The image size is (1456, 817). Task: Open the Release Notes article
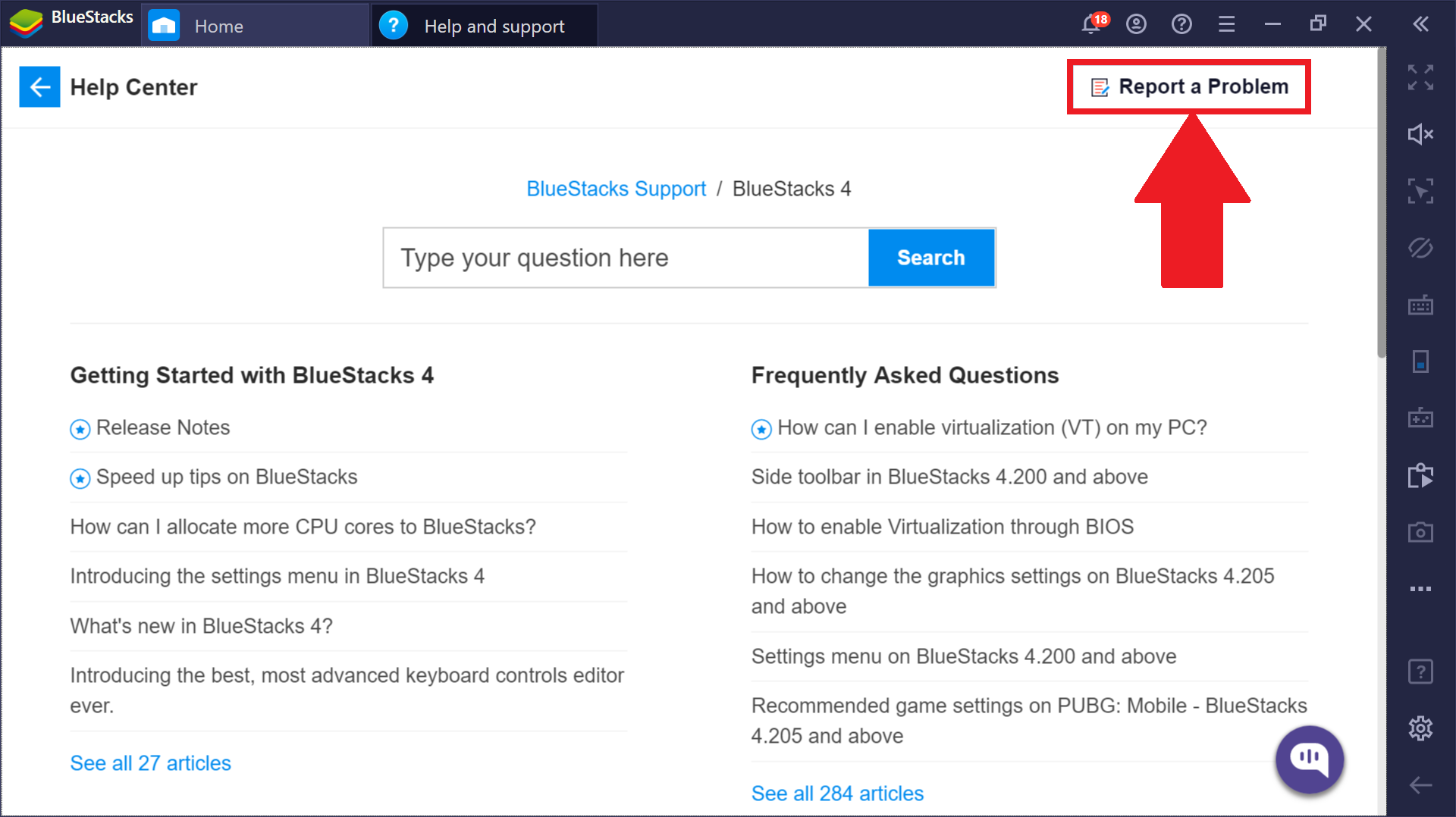click(163, 427)
